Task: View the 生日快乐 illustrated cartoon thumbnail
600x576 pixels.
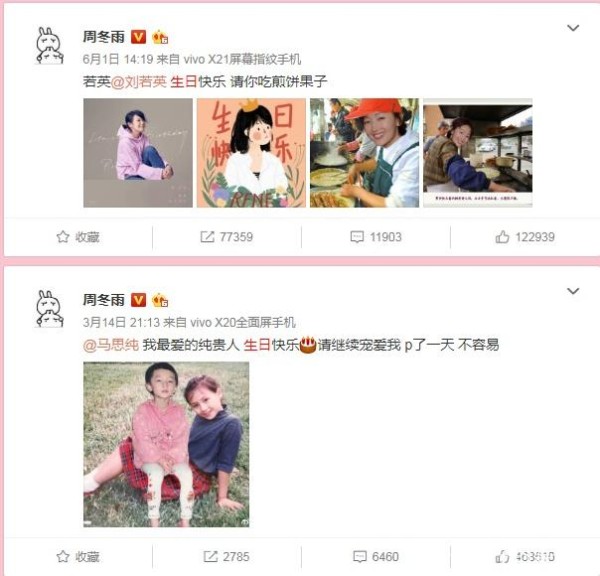Action: pyautogui.click(x=251, y=153)
